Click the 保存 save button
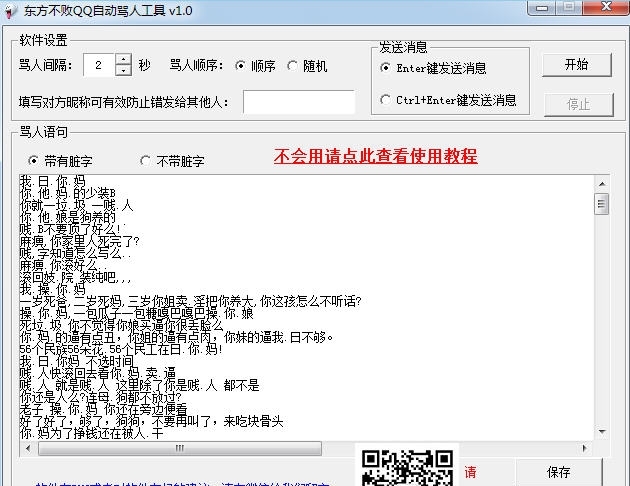The image size is (630, 486). click(559, 472)
